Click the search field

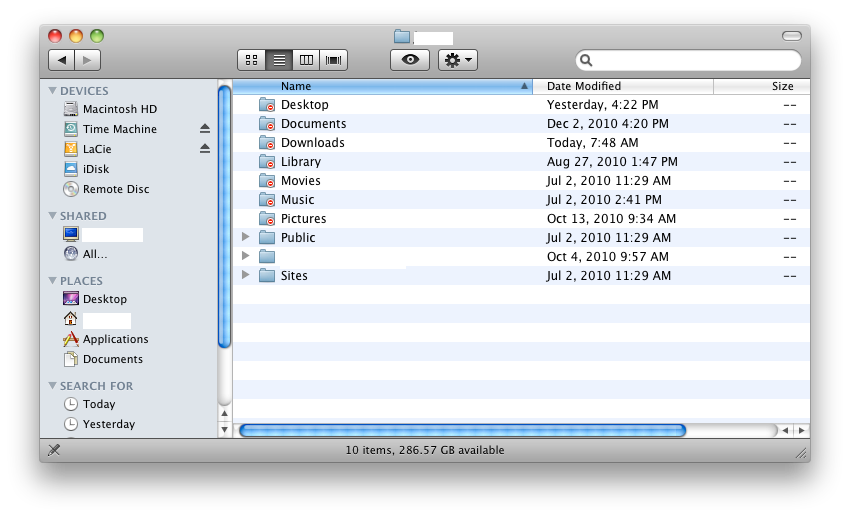[688, 60]
